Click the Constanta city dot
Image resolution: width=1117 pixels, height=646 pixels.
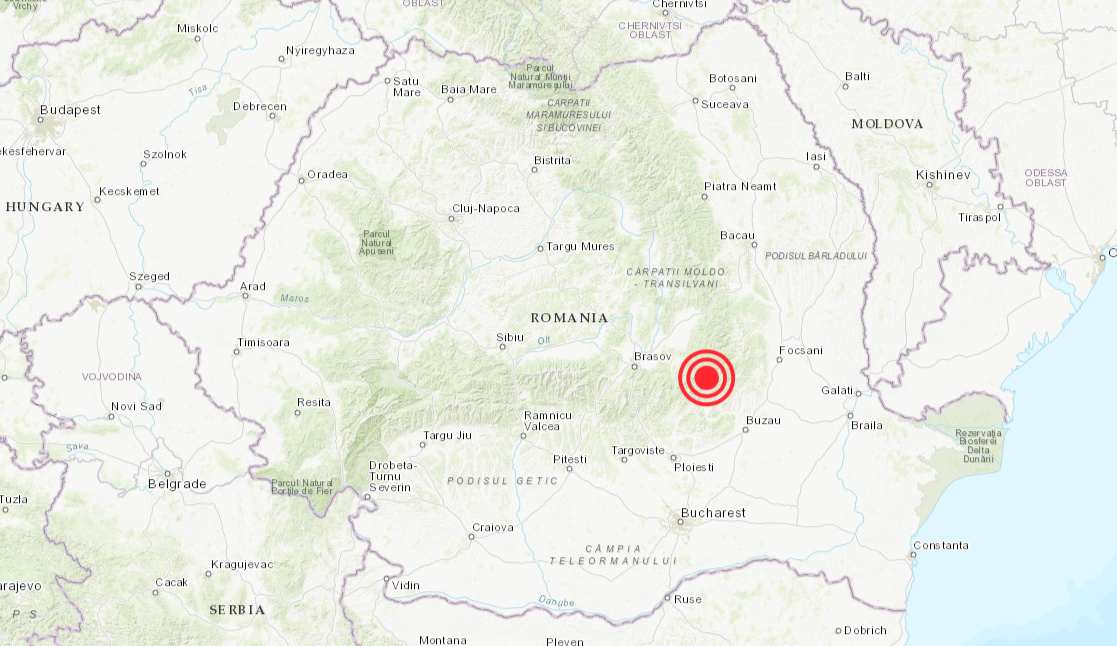coord(913,555)
